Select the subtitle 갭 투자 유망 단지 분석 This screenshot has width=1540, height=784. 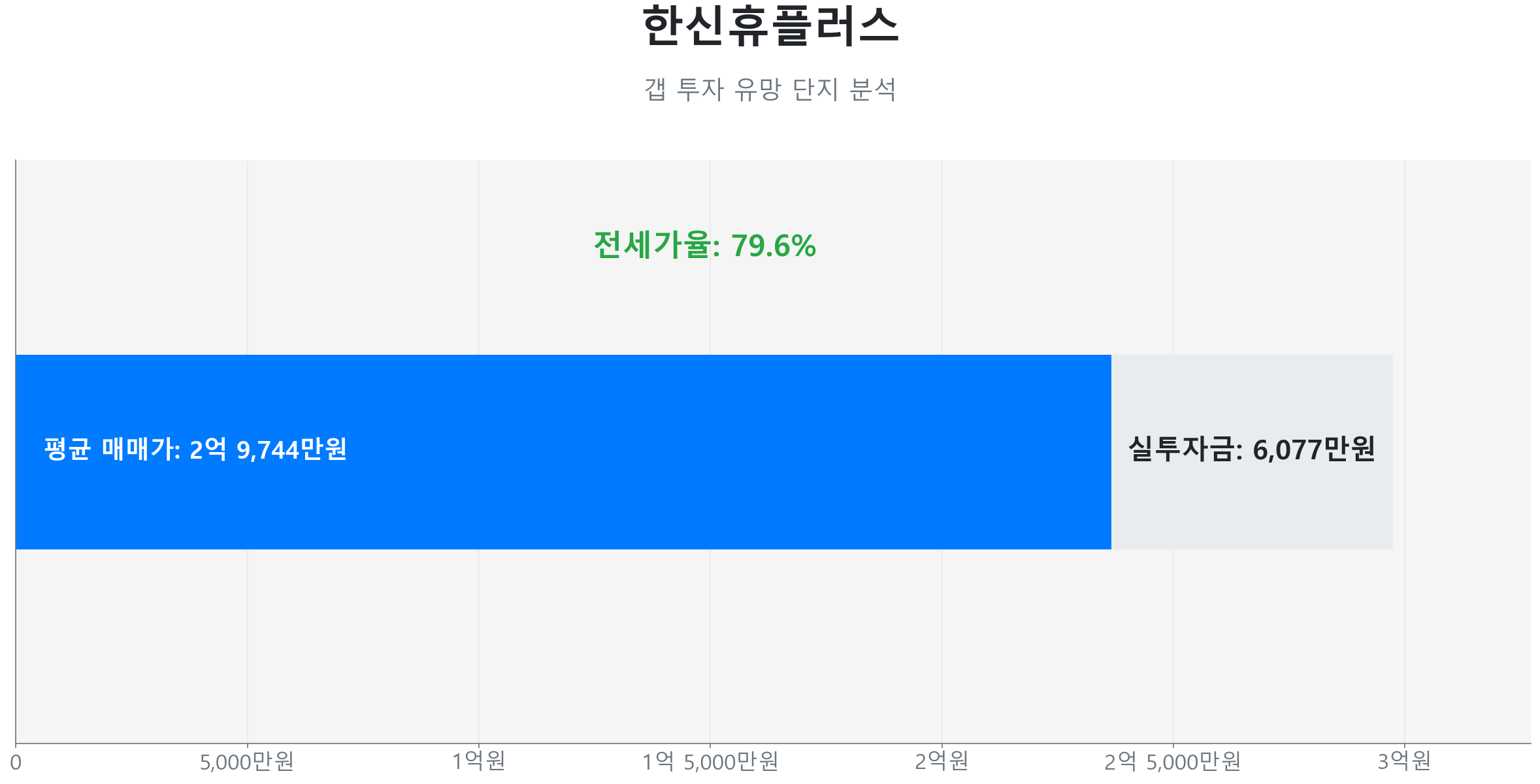tap(770, 90)
